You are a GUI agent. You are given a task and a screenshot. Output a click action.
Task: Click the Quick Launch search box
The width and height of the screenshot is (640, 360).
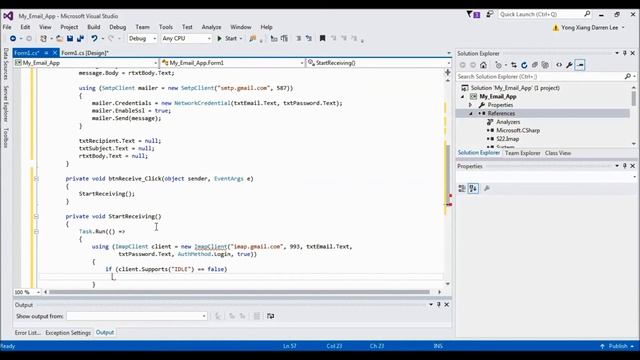click(544, 14)
